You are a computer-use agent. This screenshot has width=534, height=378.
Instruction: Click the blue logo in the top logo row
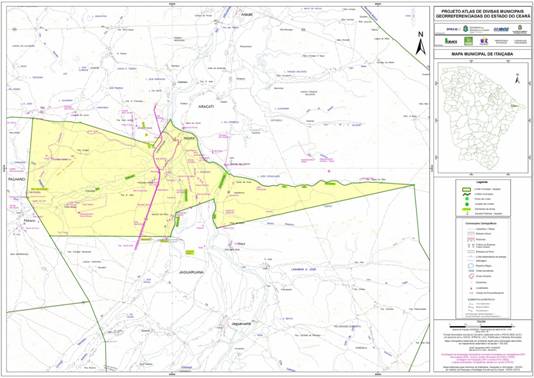point(501,29)
